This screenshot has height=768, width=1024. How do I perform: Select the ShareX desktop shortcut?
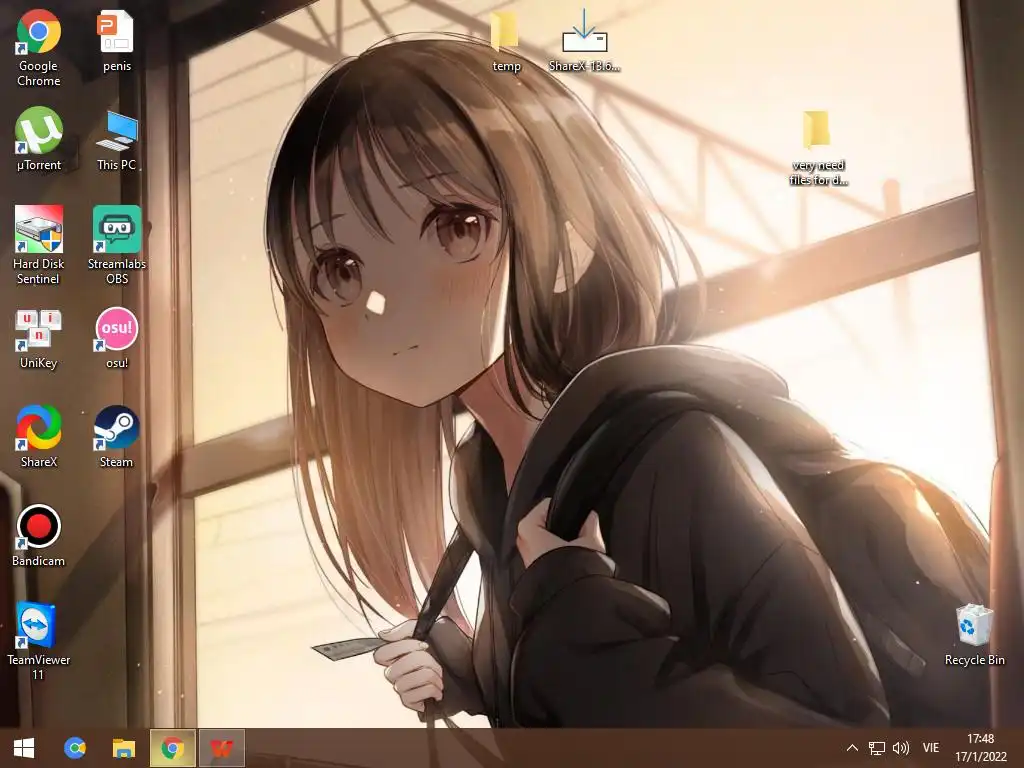39,436
